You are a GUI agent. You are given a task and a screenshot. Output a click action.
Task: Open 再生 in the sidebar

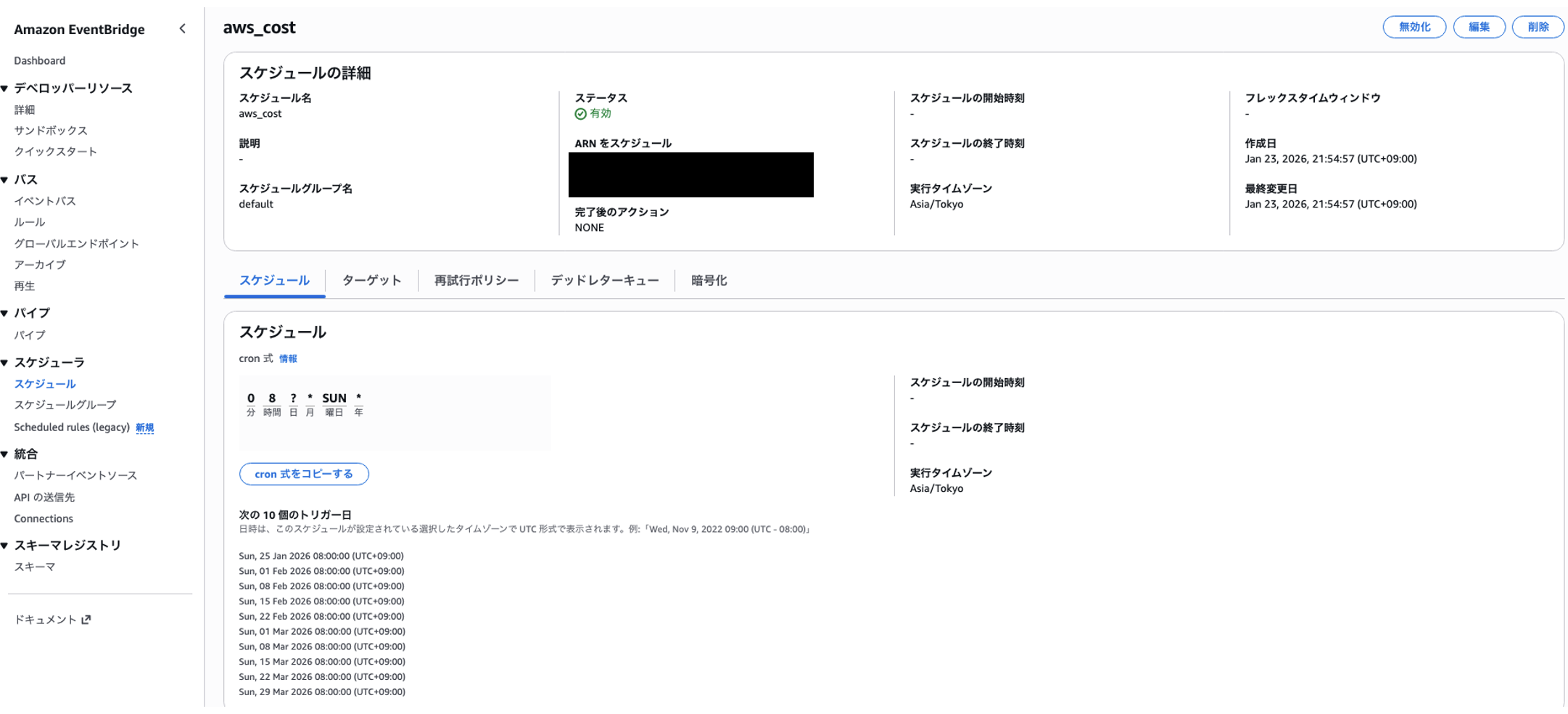click(x=25, y=286)
